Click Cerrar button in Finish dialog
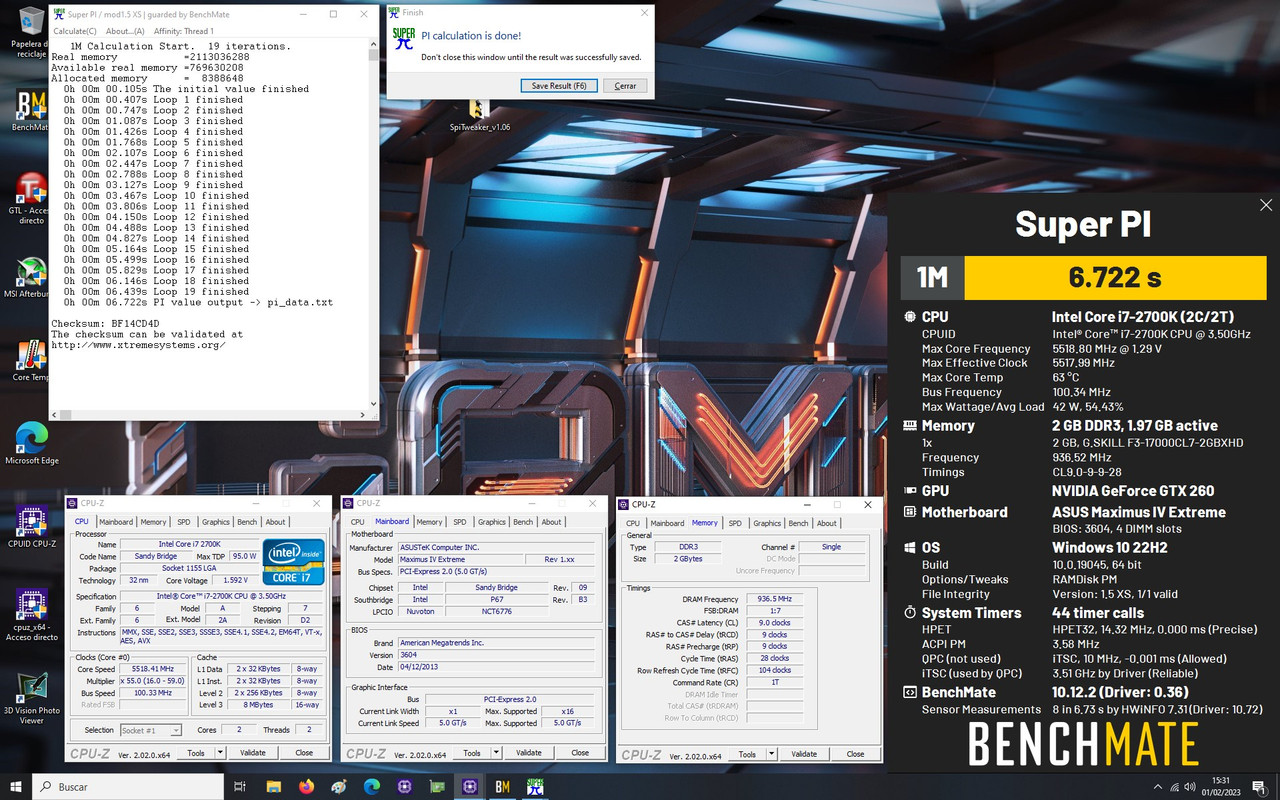 [x=625, y=86]
